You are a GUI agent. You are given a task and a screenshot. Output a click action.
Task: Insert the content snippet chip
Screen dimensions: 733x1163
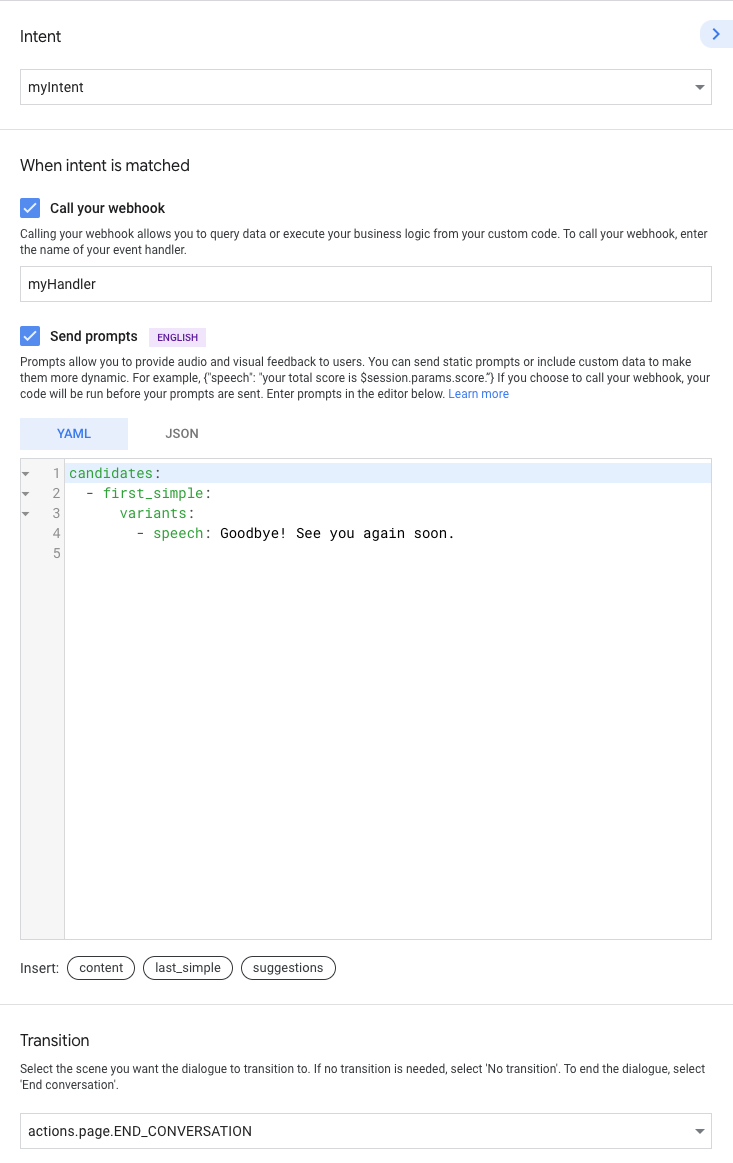pos(101,968)
